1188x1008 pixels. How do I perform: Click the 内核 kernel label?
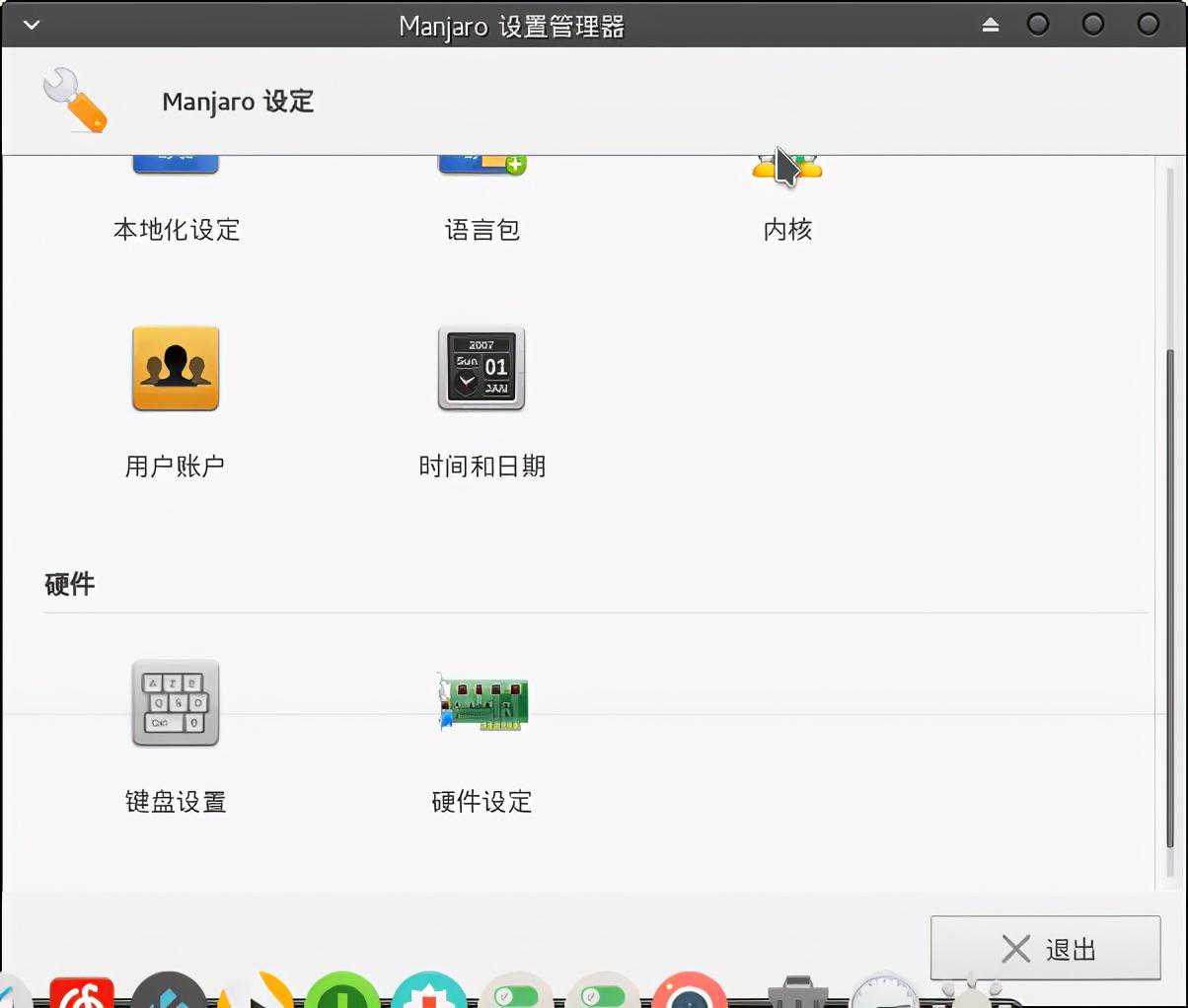click(787, 230)
